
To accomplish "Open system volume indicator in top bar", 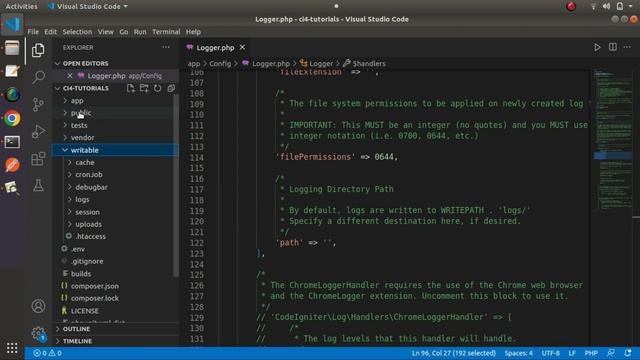I will [607, 7].
